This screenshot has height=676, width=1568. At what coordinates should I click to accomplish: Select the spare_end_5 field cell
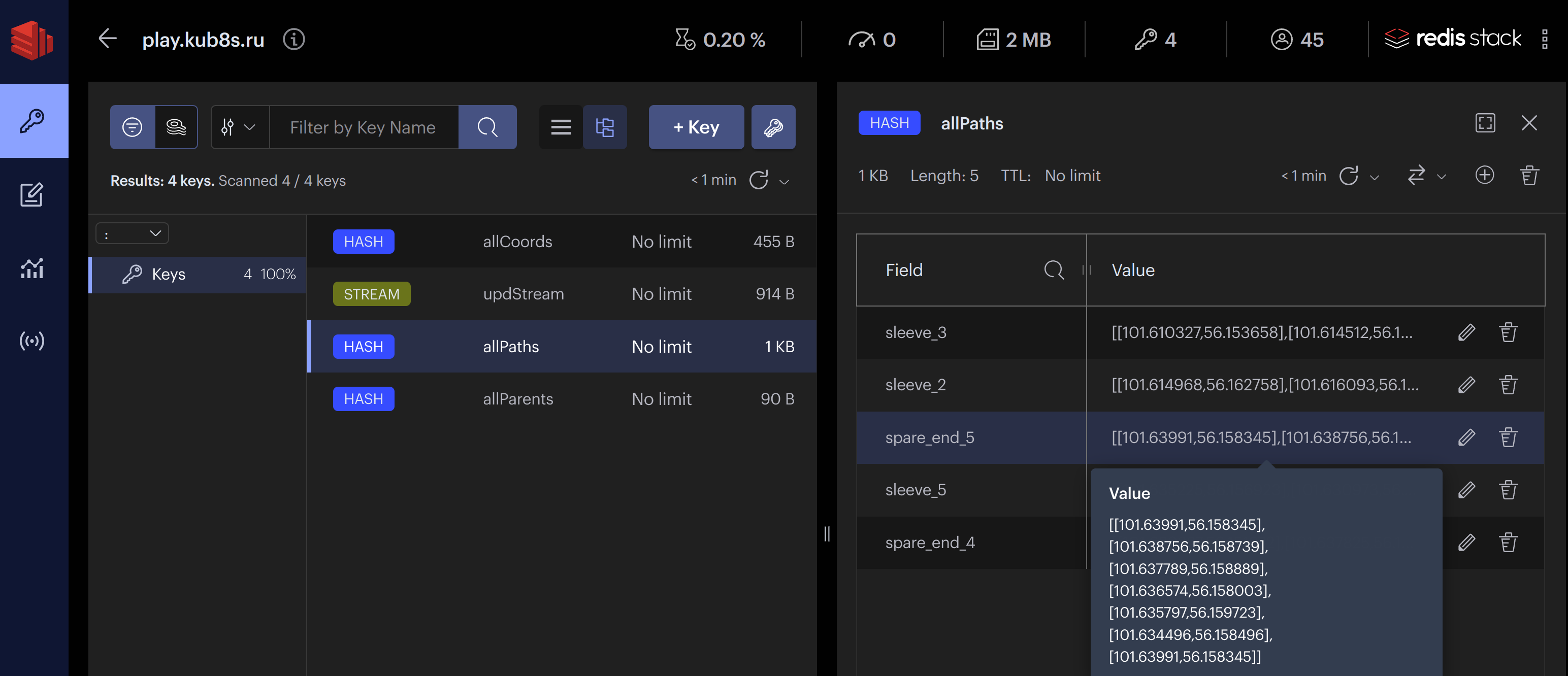[971, 437]
